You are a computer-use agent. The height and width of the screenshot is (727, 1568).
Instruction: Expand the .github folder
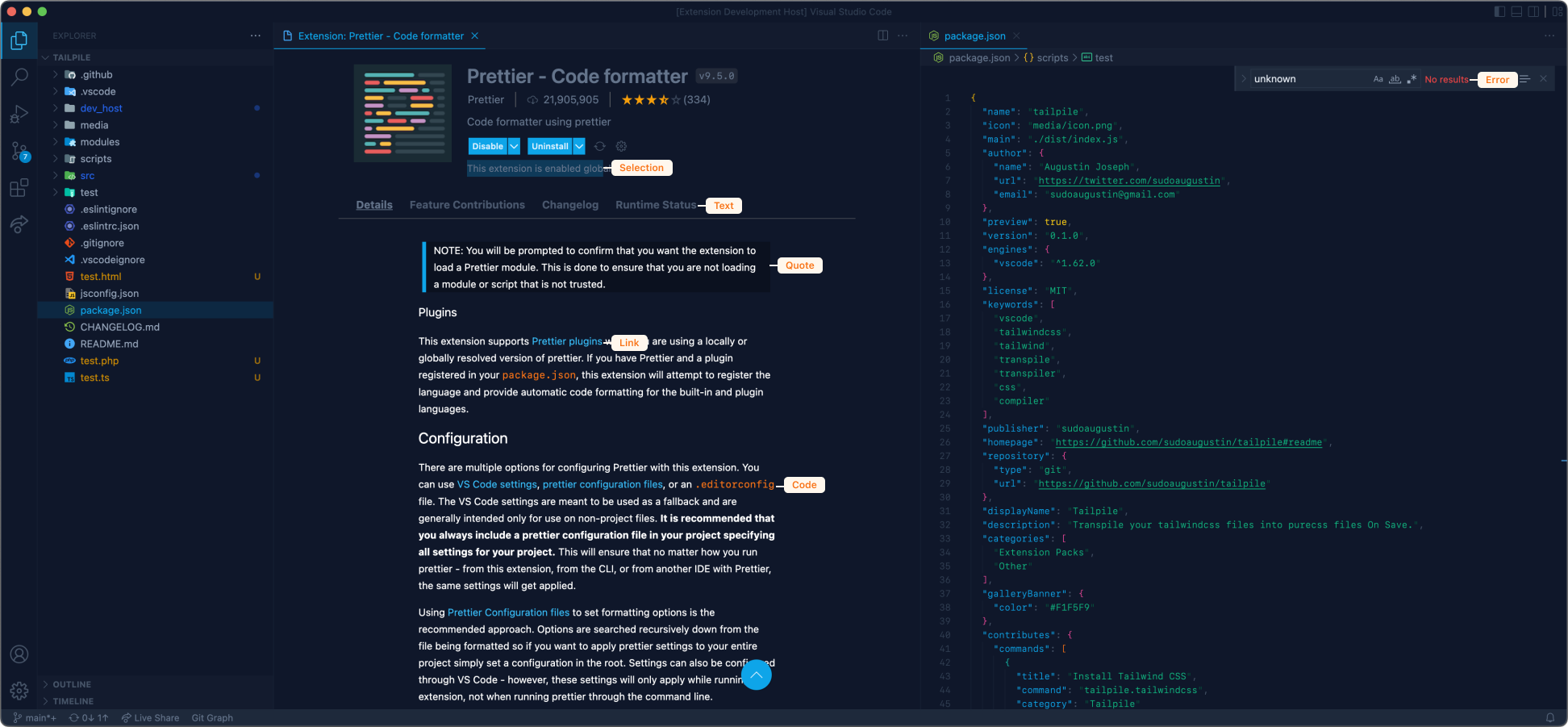(155, 74)
